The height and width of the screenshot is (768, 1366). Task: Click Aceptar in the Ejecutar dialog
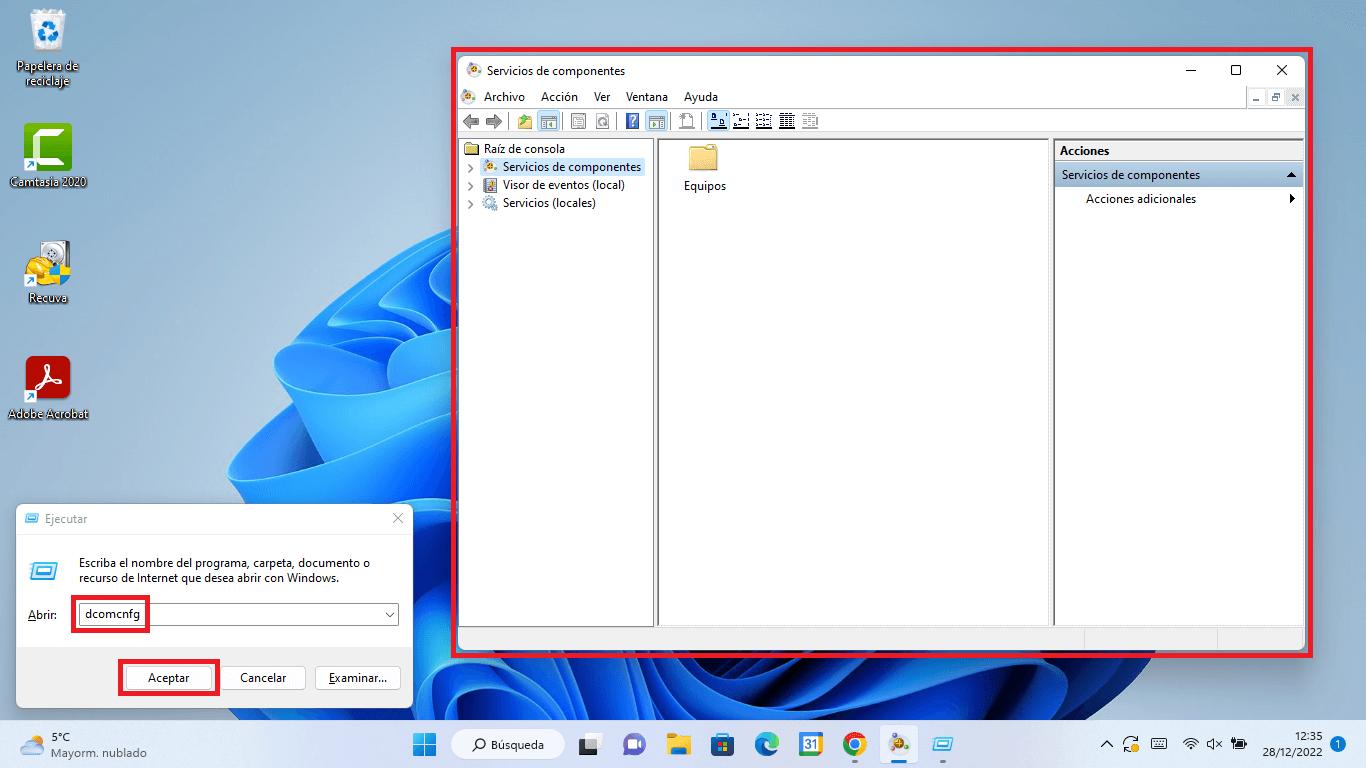tap(169, 678)
